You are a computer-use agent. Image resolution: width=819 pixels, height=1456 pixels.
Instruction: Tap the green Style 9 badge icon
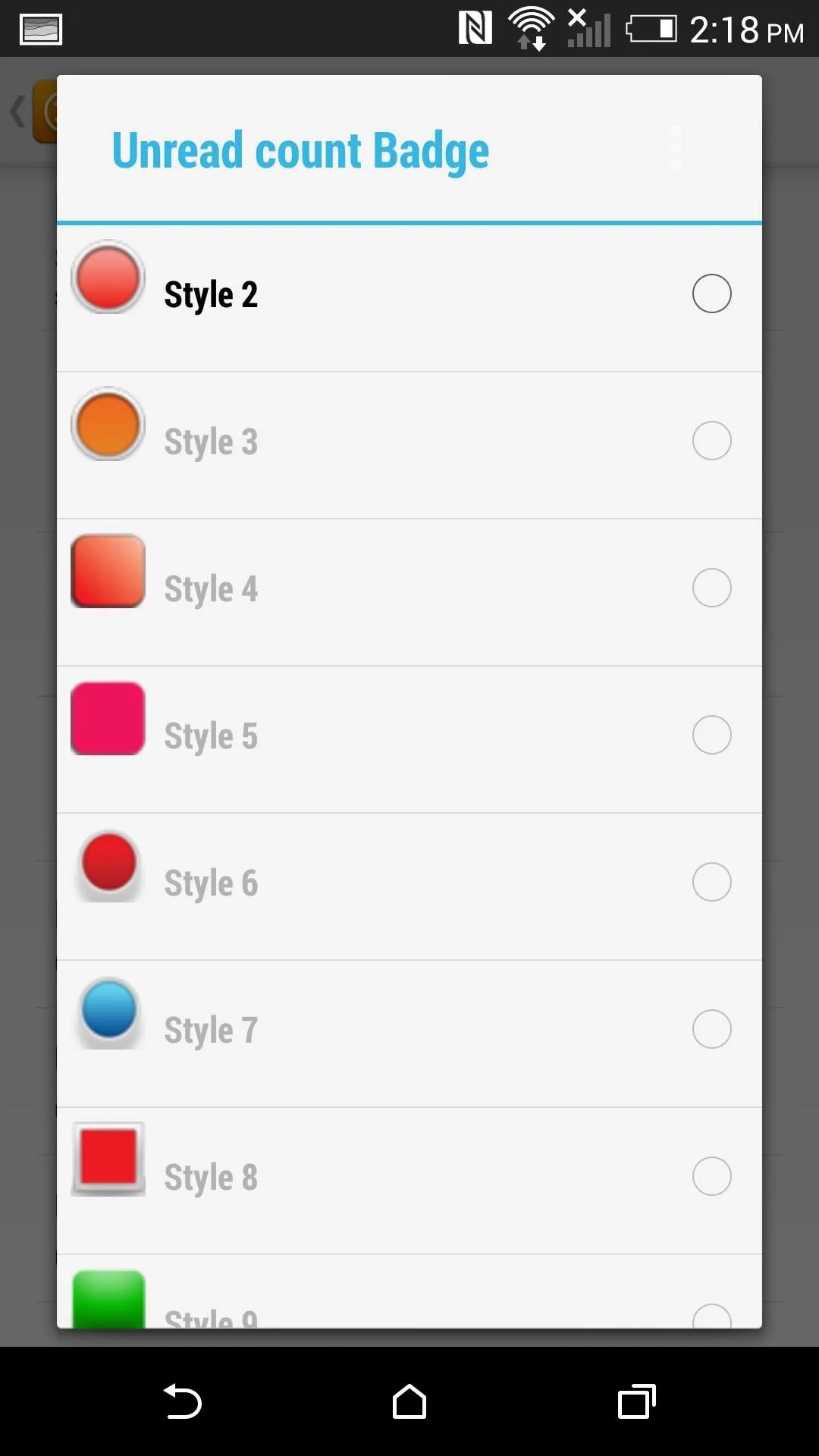[108, 1300]
